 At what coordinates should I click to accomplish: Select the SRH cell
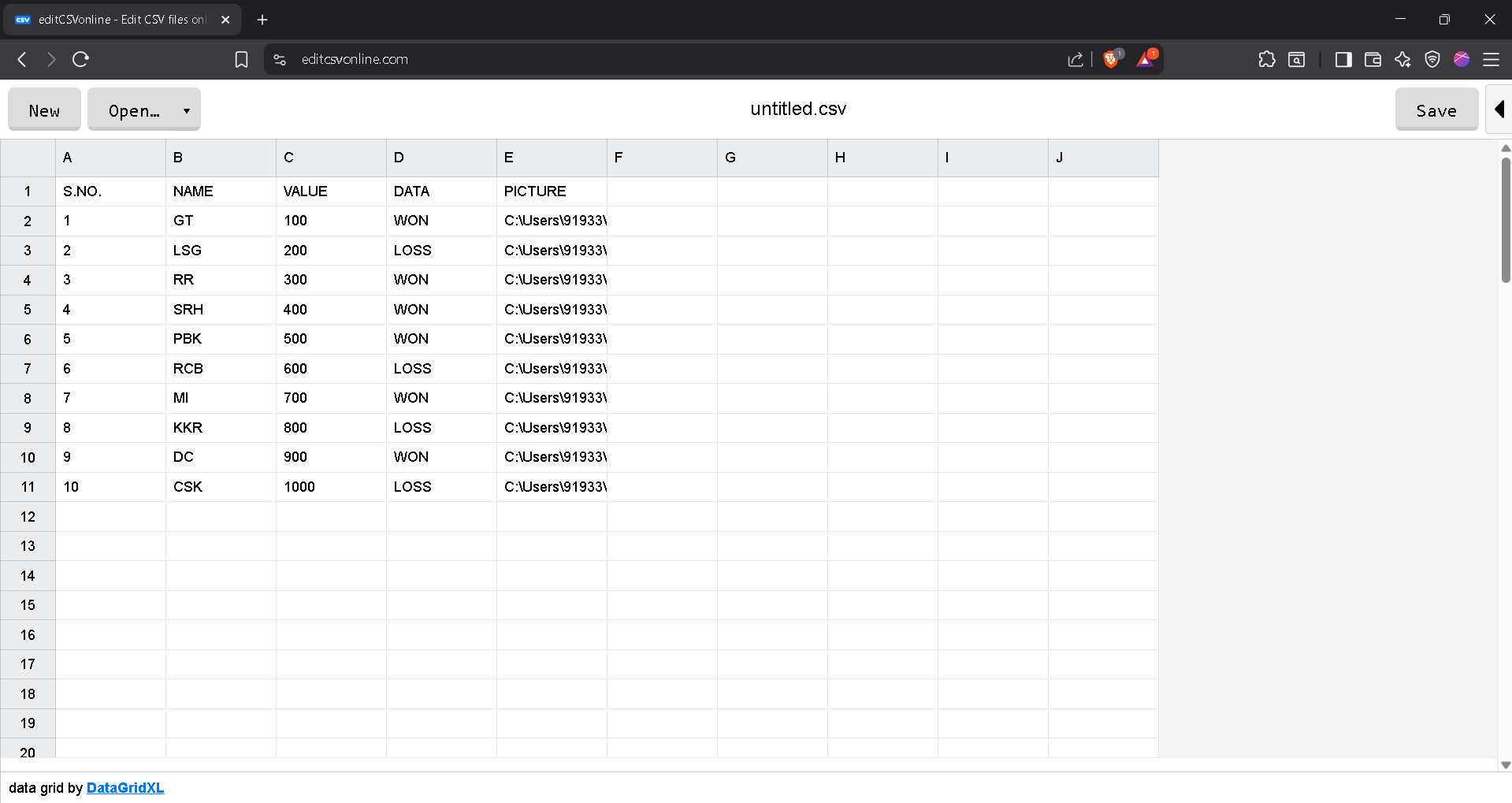coord(221,310)
